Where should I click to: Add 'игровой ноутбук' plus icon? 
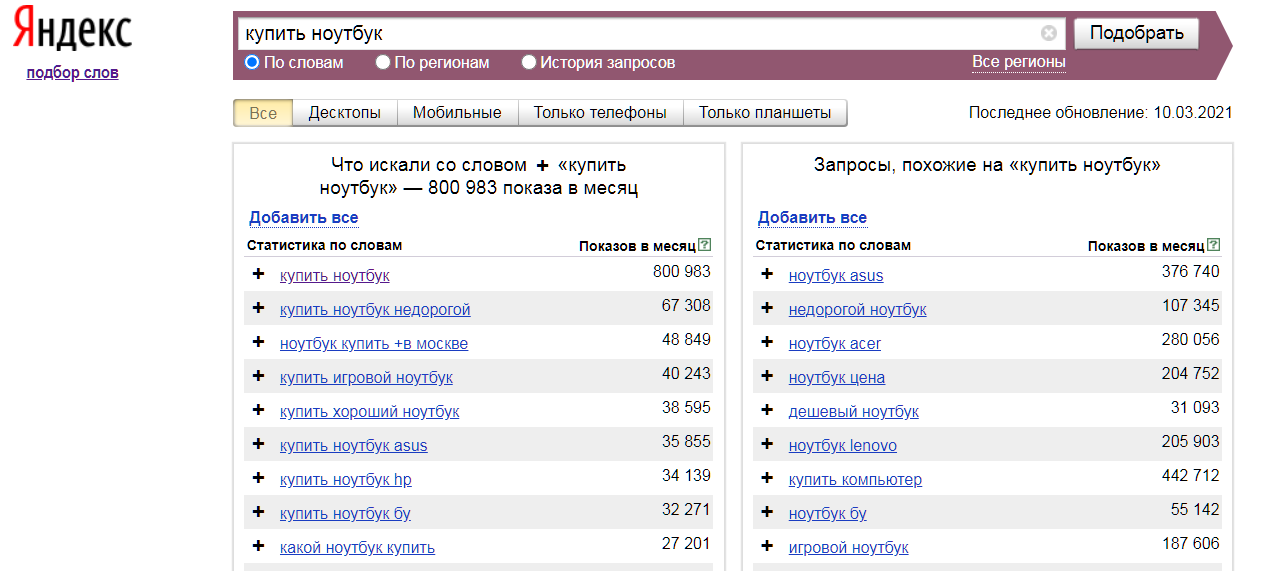[767, 546]
